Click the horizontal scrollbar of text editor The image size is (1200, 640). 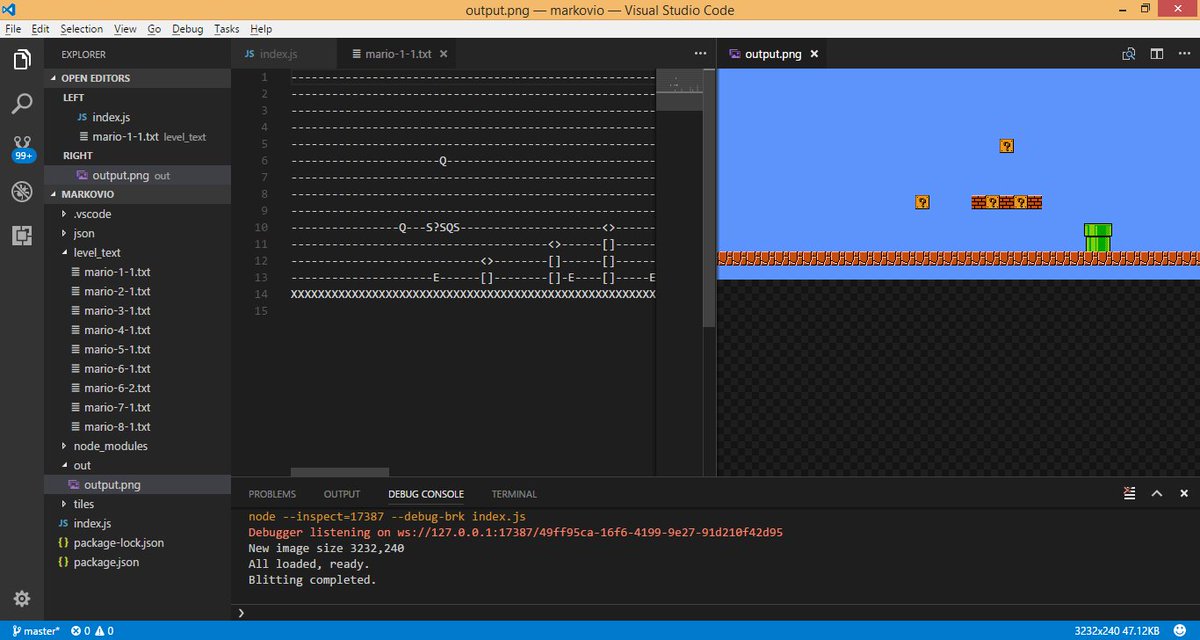coord(340,472)
